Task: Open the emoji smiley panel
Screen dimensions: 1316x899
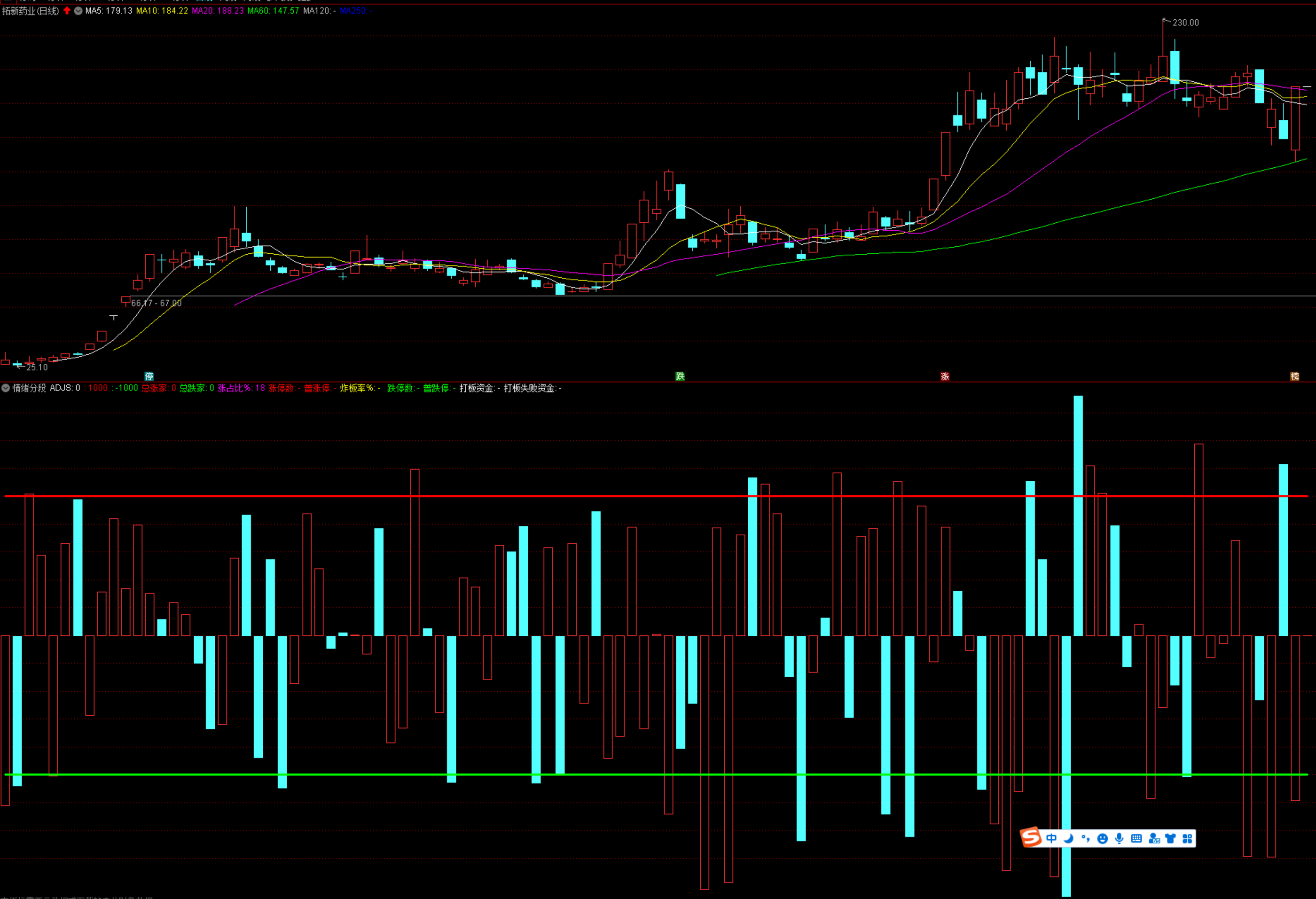Action: tap(1103, 838)
